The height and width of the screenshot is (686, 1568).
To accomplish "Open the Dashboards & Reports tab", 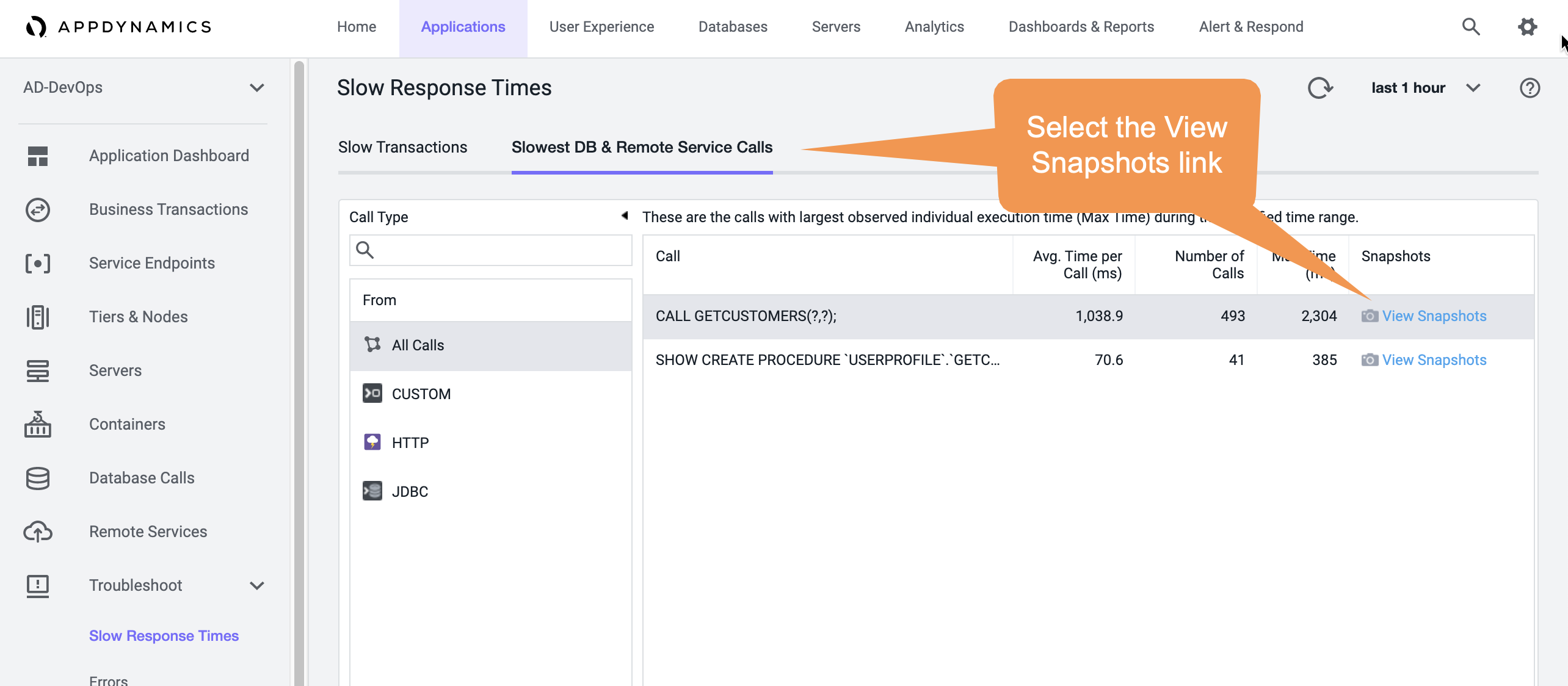I will point(1081,27).
